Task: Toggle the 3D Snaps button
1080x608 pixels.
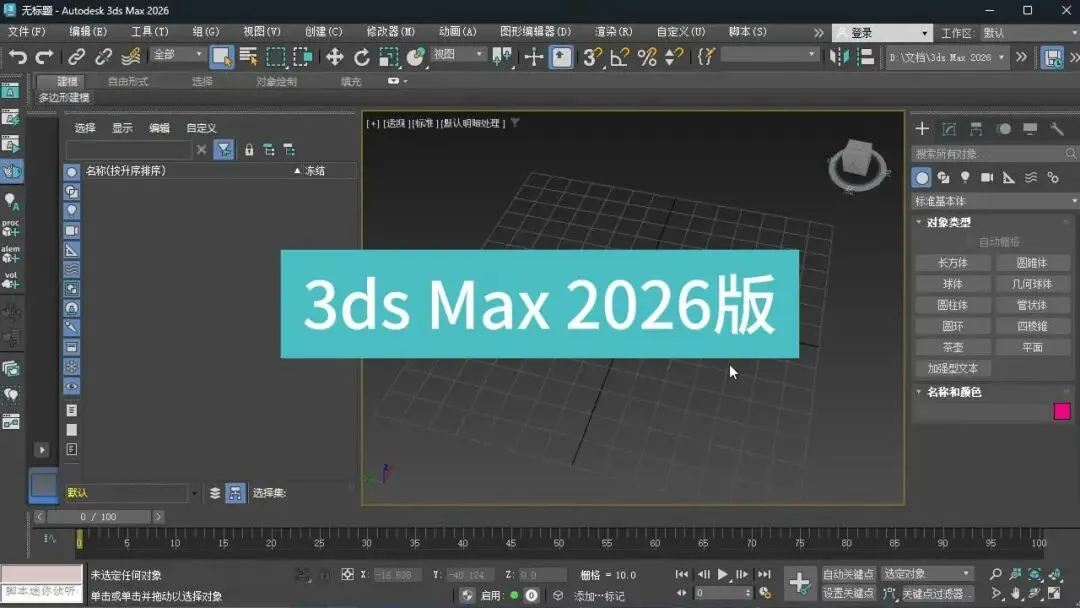Action: pyautogui.click(x=592, y=57)
